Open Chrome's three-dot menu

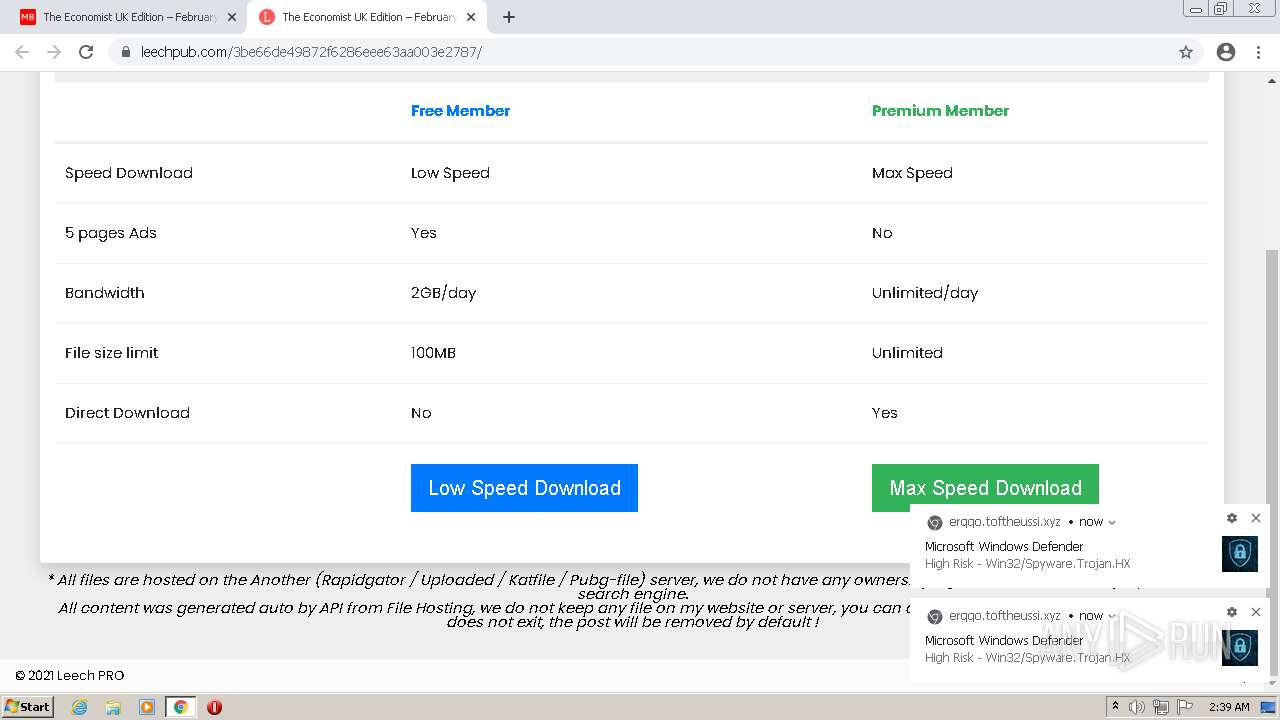pyautogui.click(x=1258, y=52)
